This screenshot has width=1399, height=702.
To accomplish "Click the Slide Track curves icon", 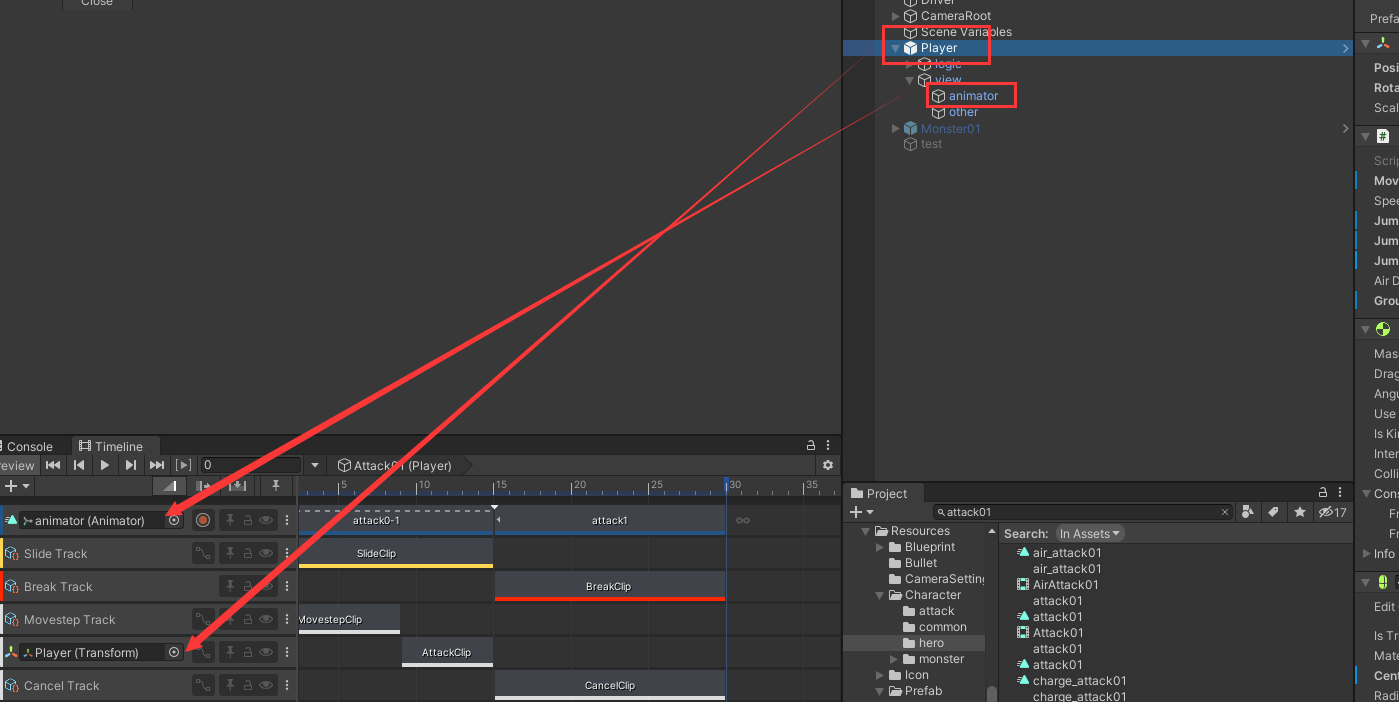I will [203, 553].
